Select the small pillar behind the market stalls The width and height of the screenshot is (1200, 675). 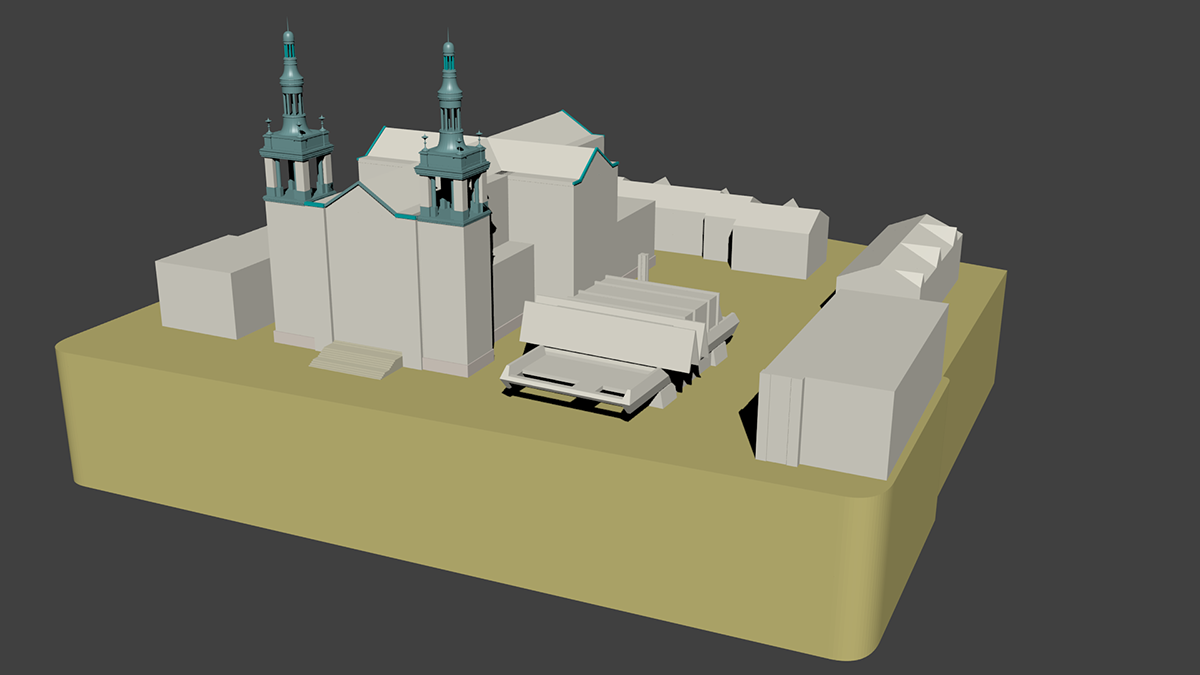tap(642, 266)
